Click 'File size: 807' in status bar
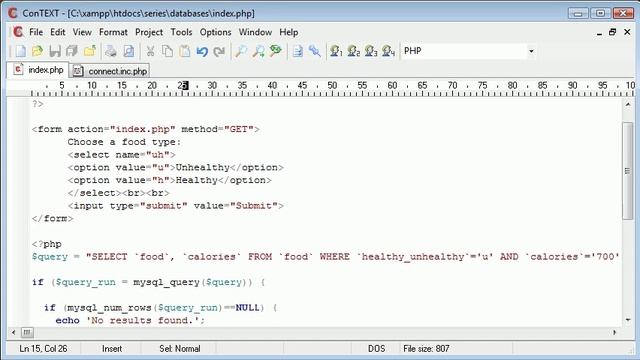This screenshot has height=360, width=640. coord(426,349)
